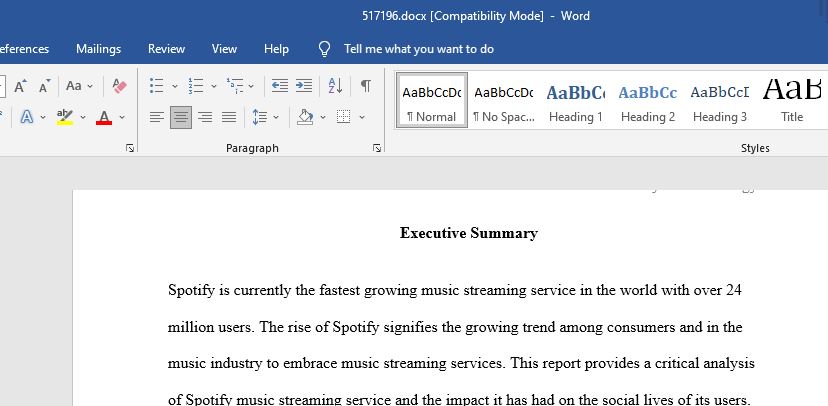828x406 pixels.
Task: Open the highlight color dropdown arrow
Action: point(83,117)
